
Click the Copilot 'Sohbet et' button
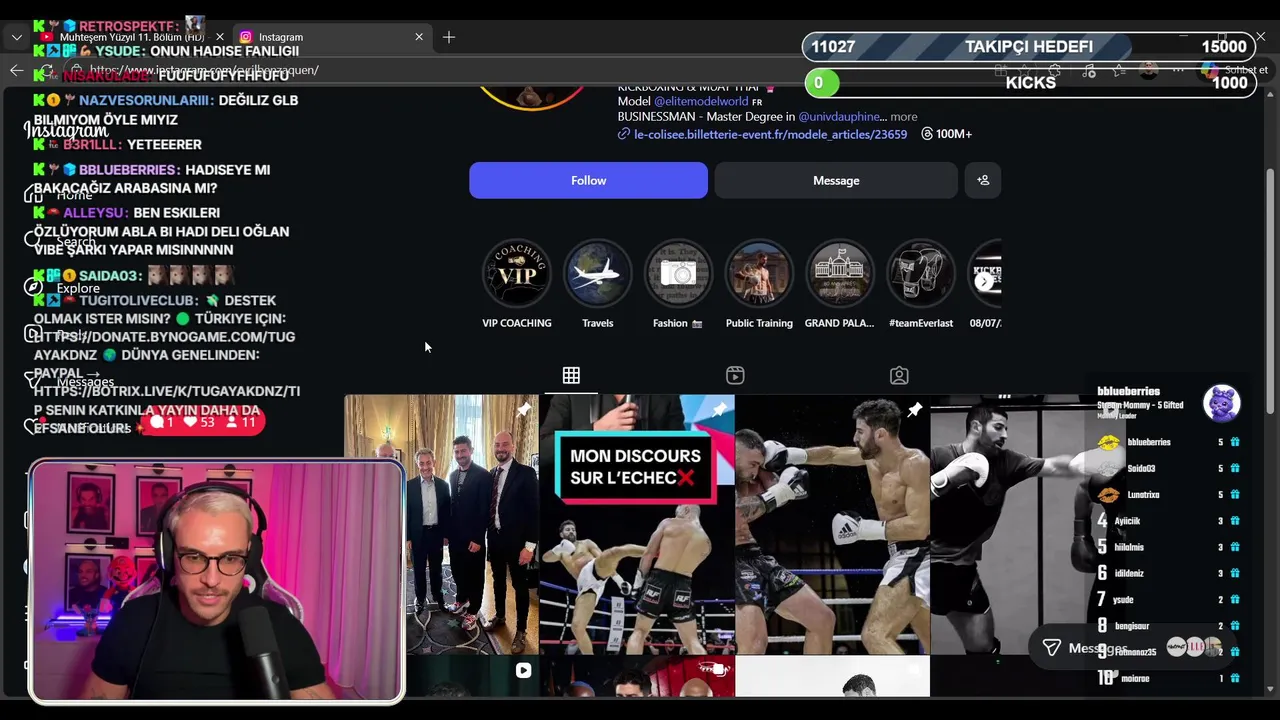click(x=1235, y=70)
